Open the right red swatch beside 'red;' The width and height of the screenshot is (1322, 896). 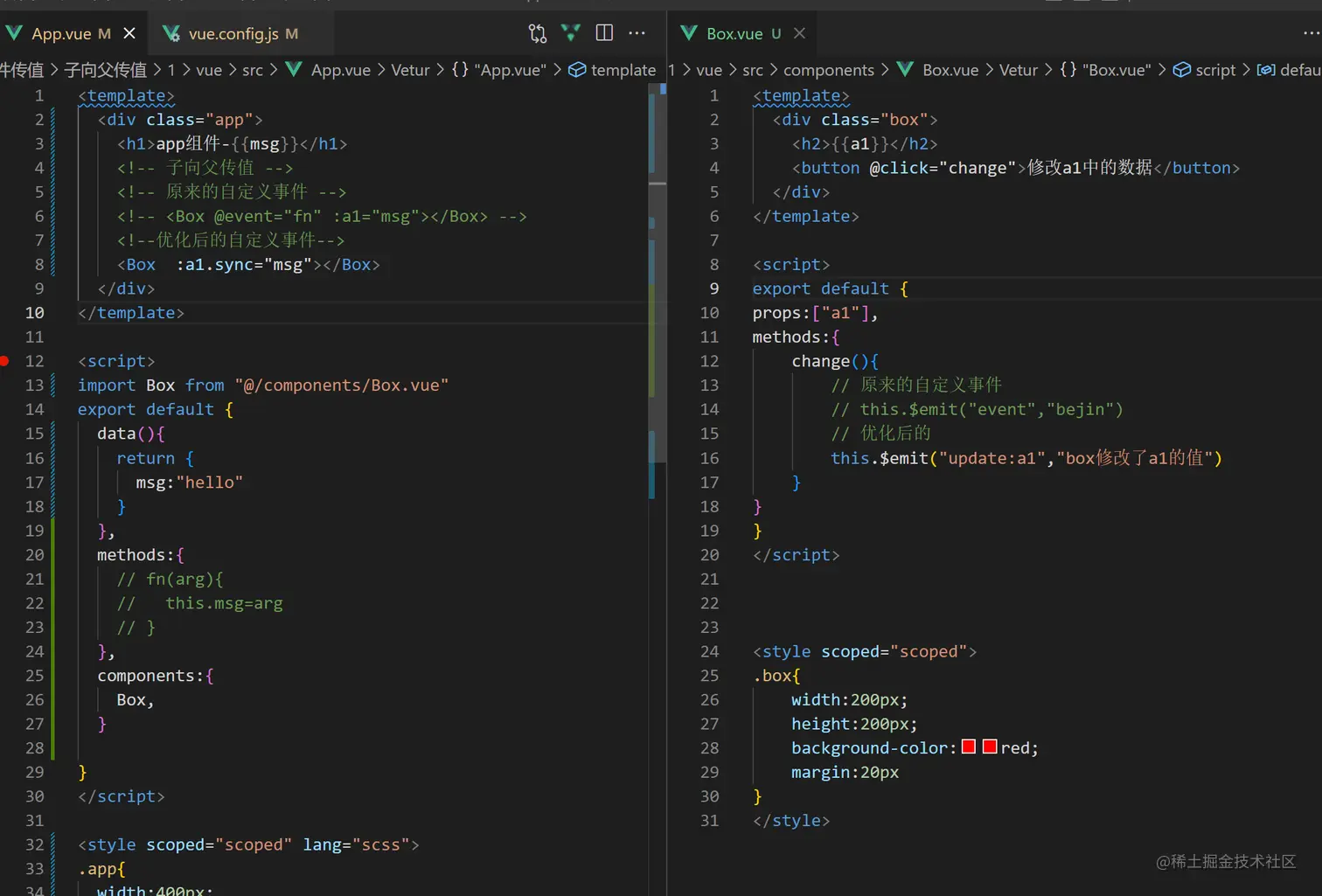[990, 747]
